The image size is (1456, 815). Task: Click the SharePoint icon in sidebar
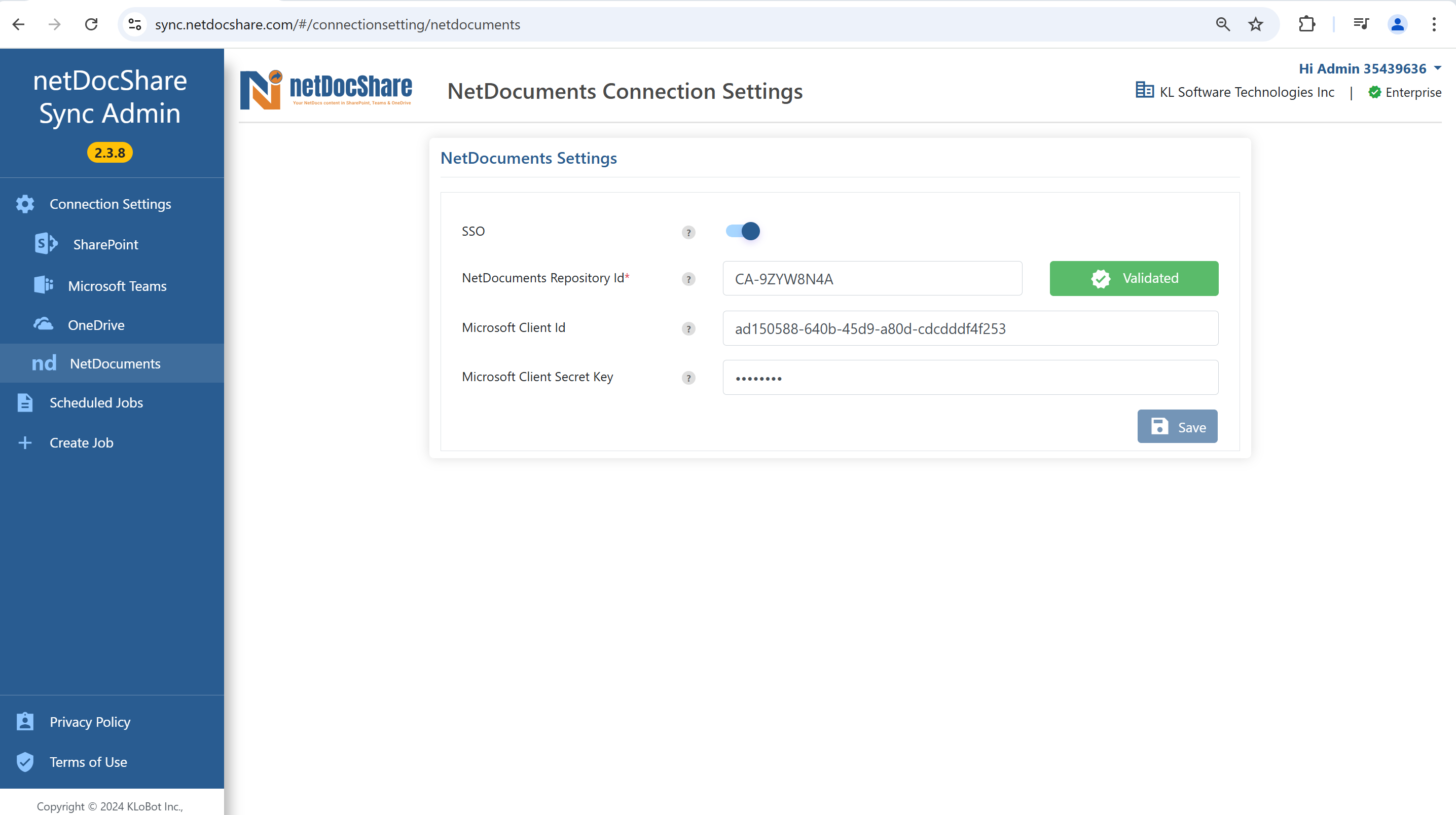point(46,244)
